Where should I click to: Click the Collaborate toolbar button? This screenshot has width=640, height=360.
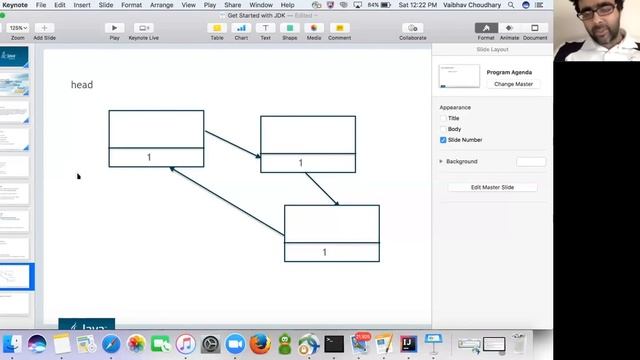(413, 28)
